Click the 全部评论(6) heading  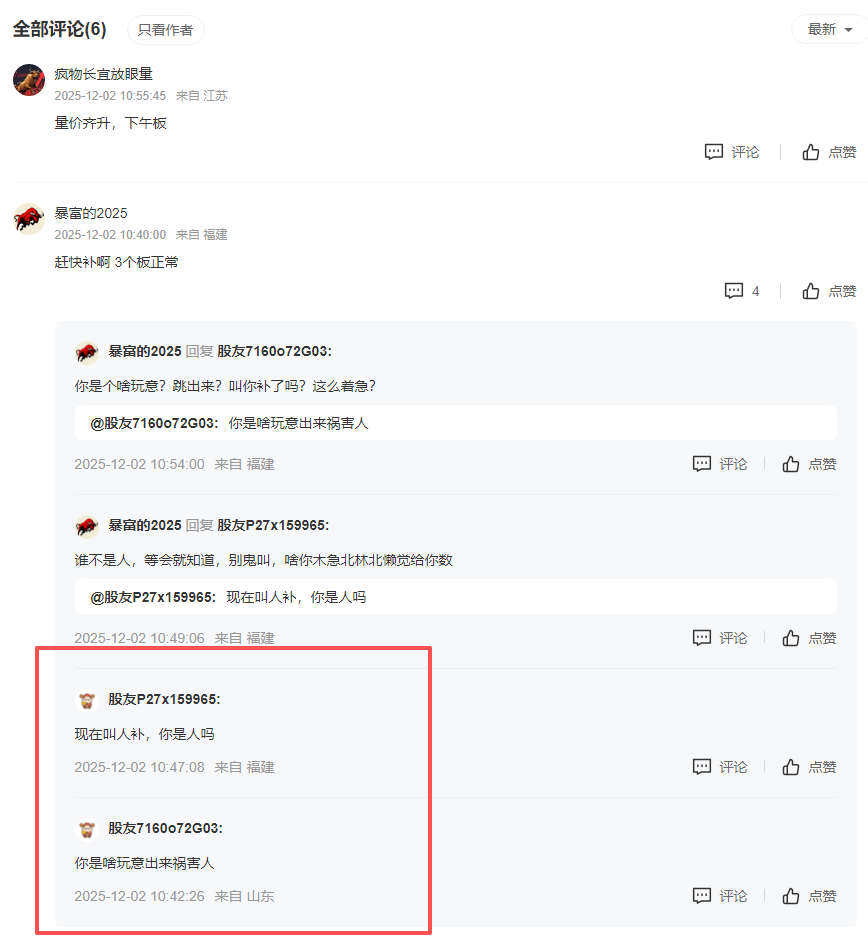coord(59,29)
